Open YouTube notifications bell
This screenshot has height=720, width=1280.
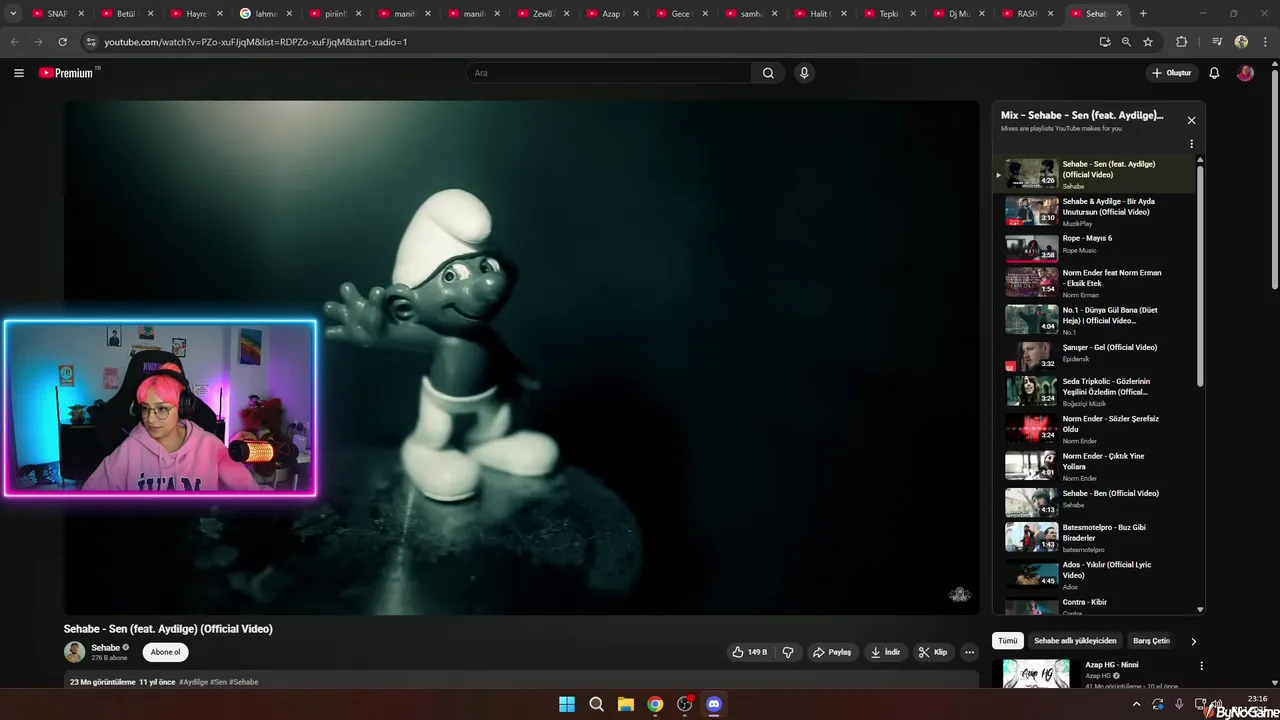pos(1214,73)
